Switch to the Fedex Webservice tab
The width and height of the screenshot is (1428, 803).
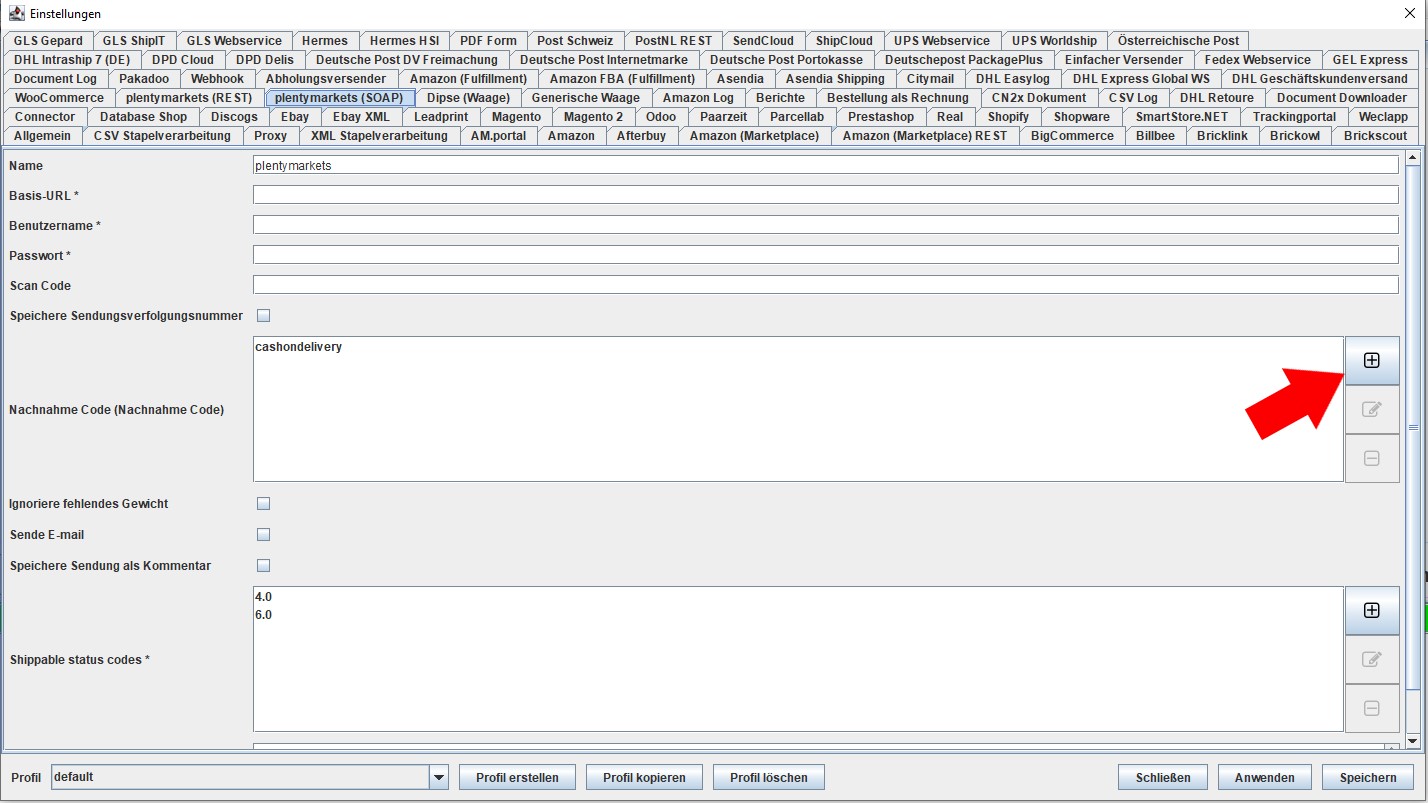tap(1257, 60)
